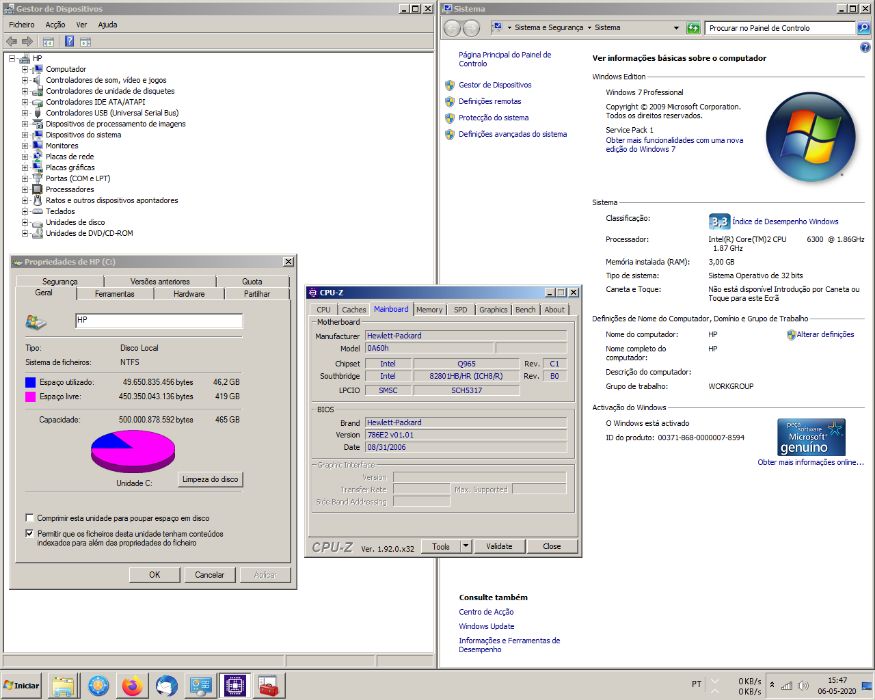Image resolution: width=875 pixels, height=700 pixels.
Task: Click the Índice de Desempenho Windows link
Action: [785, 222]
